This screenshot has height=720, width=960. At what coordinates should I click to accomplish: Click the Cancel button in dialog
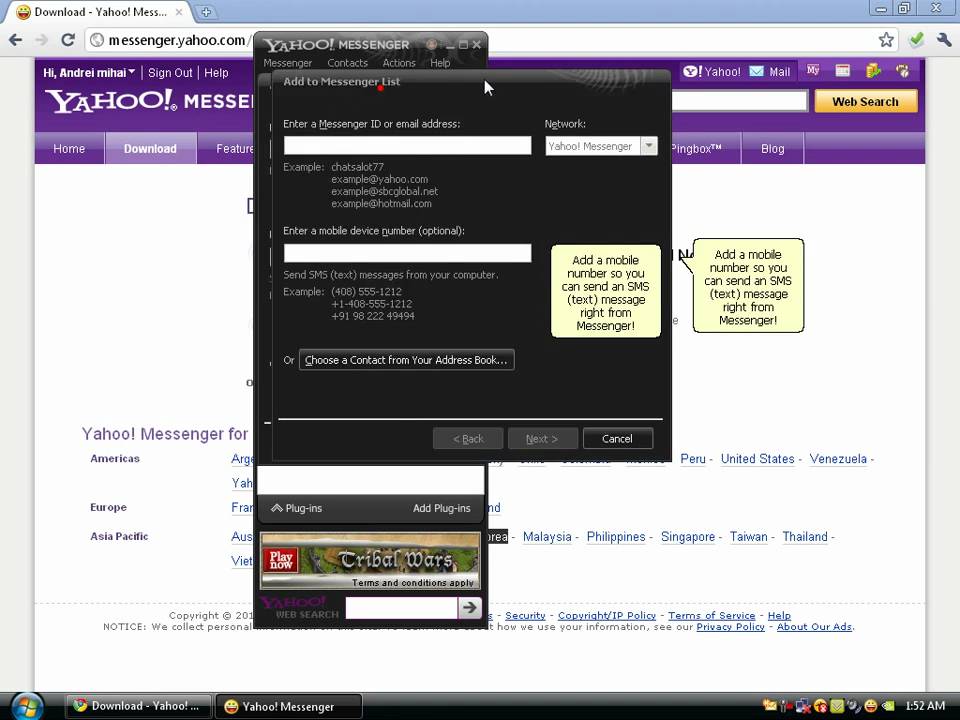[617, 438]
